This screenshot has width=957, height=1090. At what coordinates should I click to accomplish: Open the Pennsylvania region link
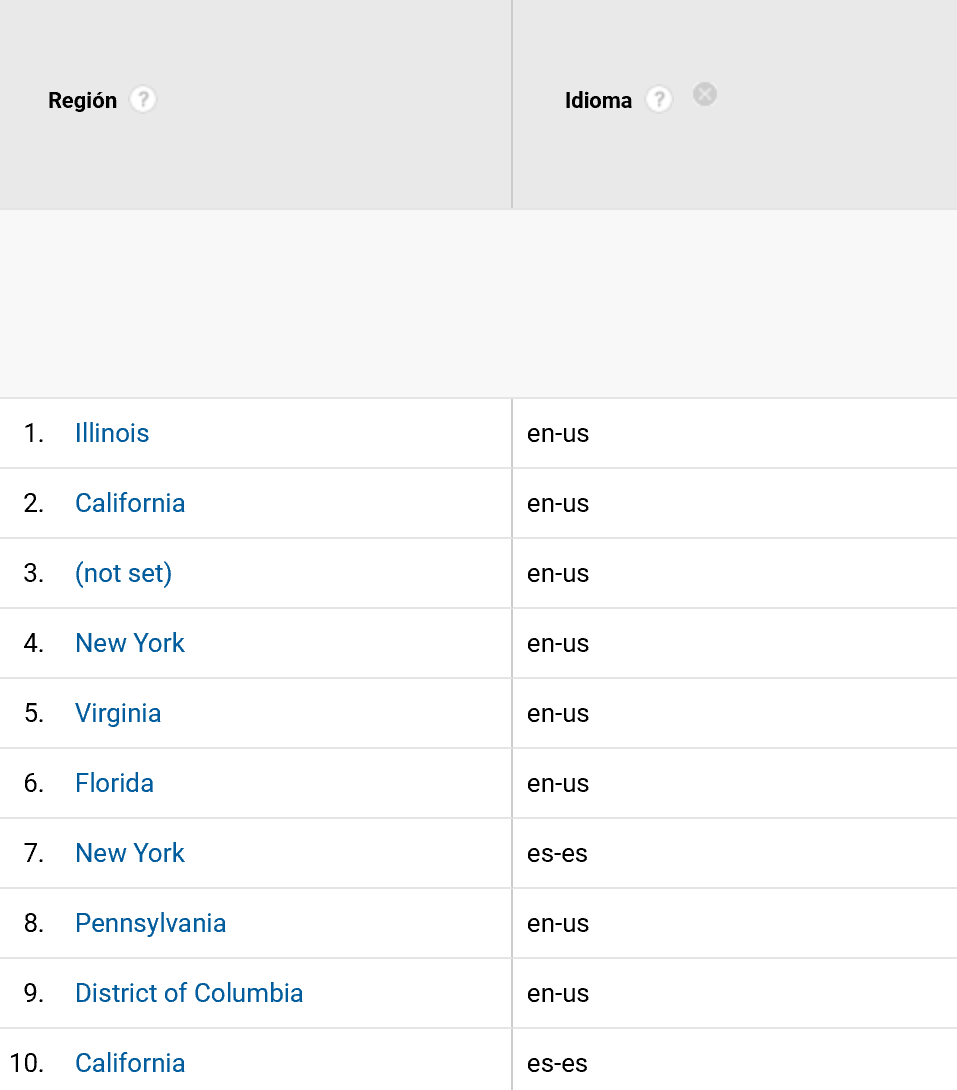pos(151,923)
